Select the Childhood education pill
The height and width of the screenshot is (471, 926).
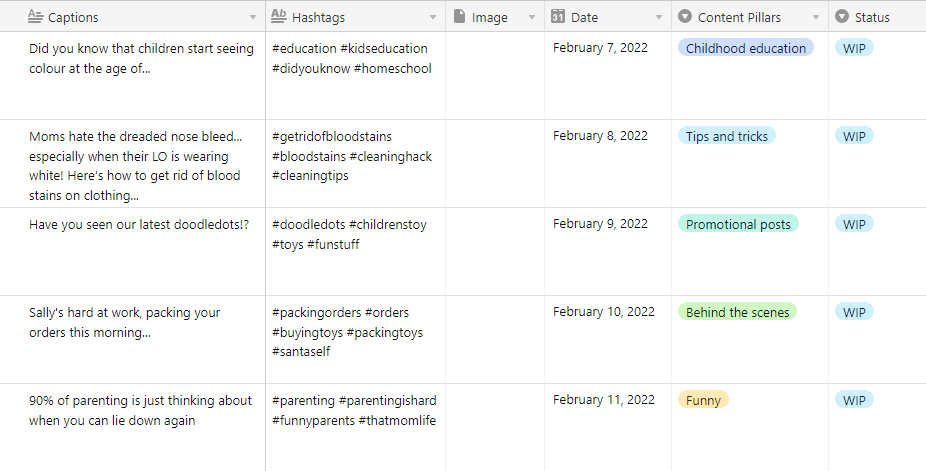(x=746, y=48)
